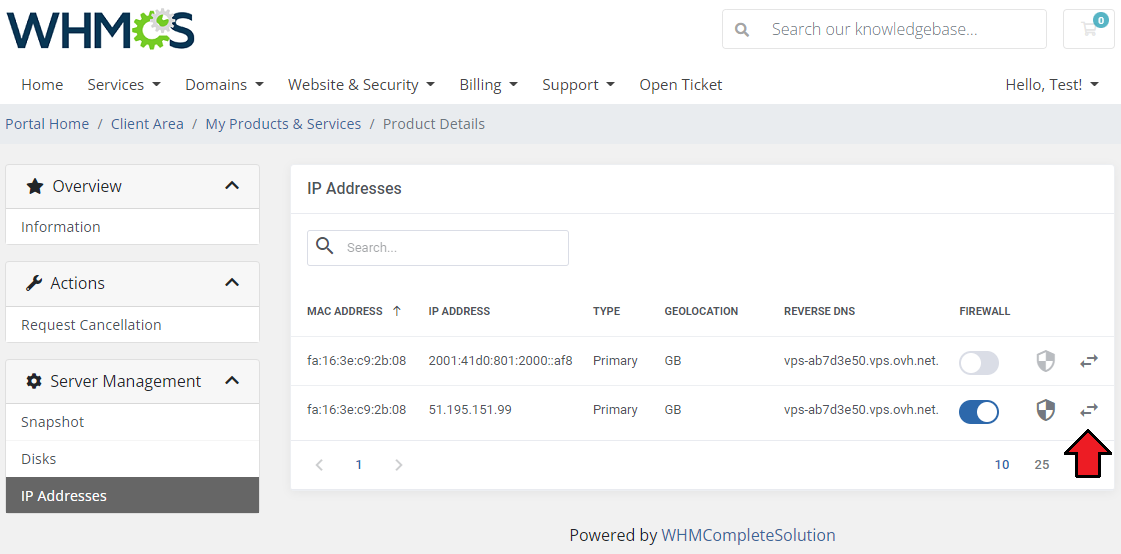
Task: Click the Portal Home breadcrumb link
Action: pos(47,124)
